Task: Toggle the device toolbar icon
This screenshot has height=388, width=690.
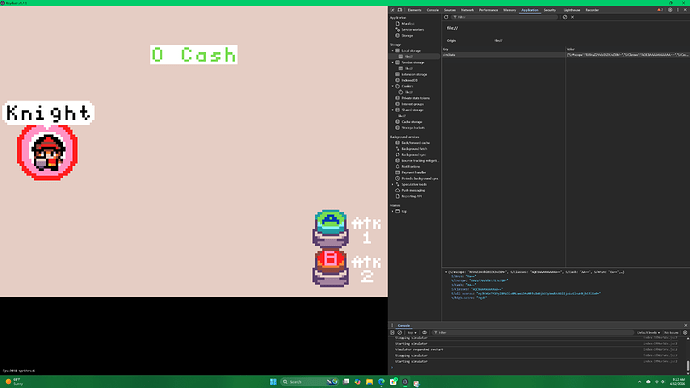Action: point(400,10)
